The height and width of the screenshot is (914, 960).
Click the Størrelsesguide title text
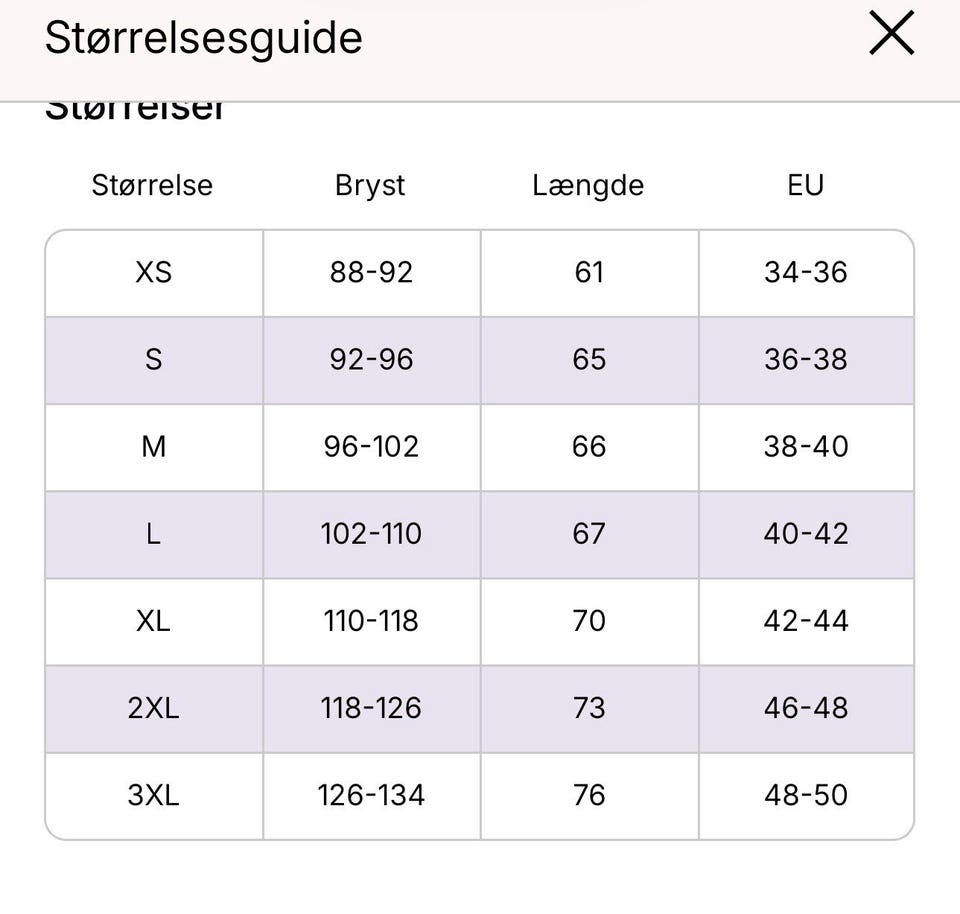point(203,38)
